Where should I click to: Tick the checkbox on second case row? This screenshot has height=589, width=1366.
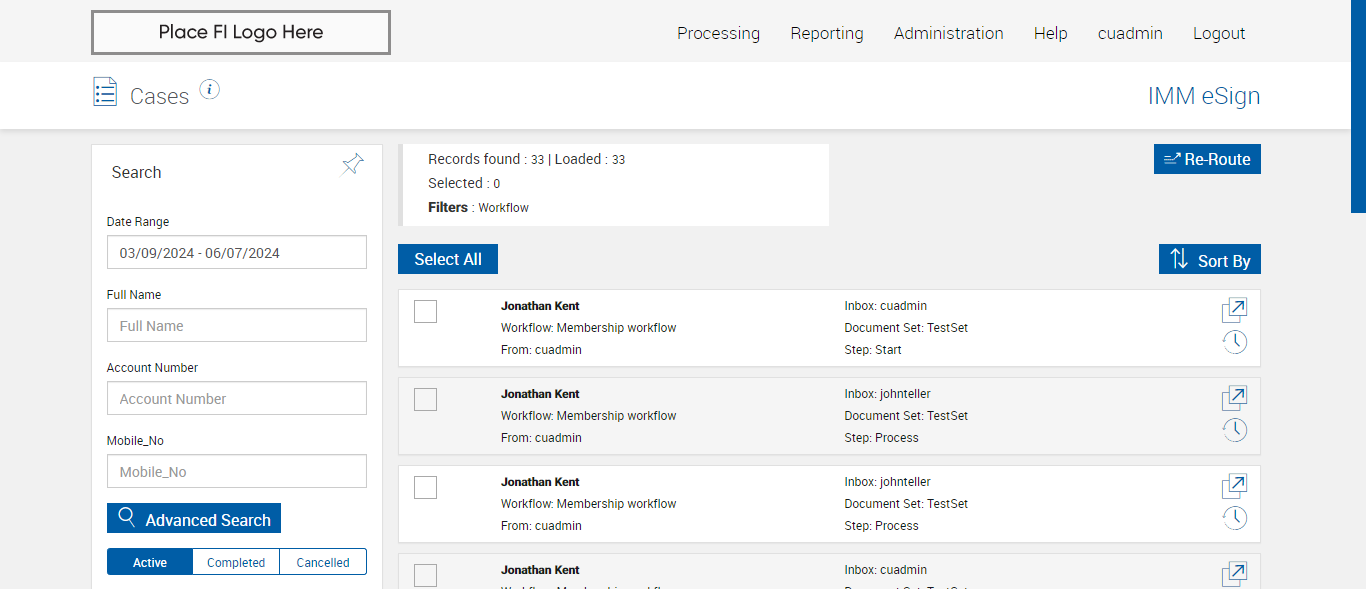[x=425, y=400]
